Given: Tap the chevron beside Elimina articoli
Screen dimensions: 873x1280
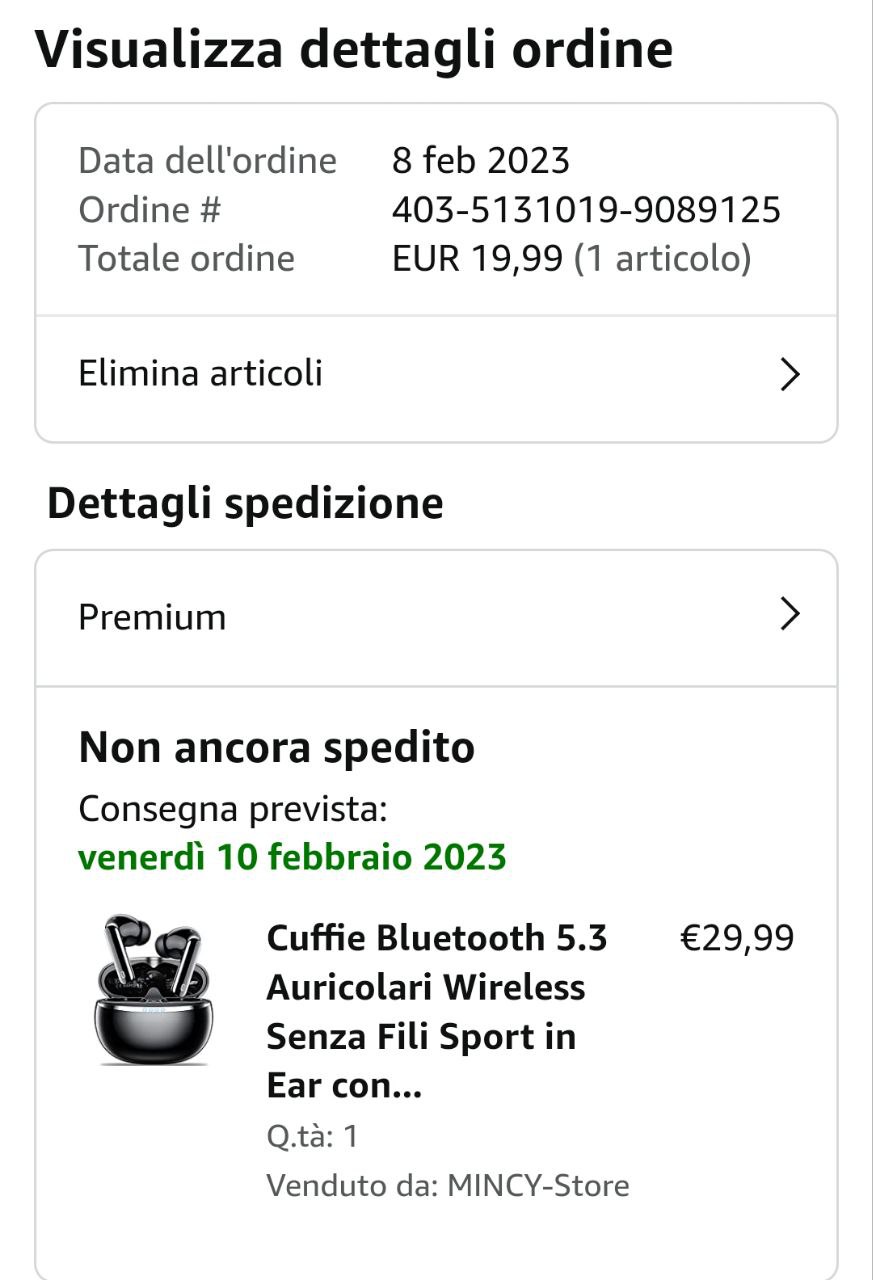Looking at the screenshot, I should (x=790, y=374).
